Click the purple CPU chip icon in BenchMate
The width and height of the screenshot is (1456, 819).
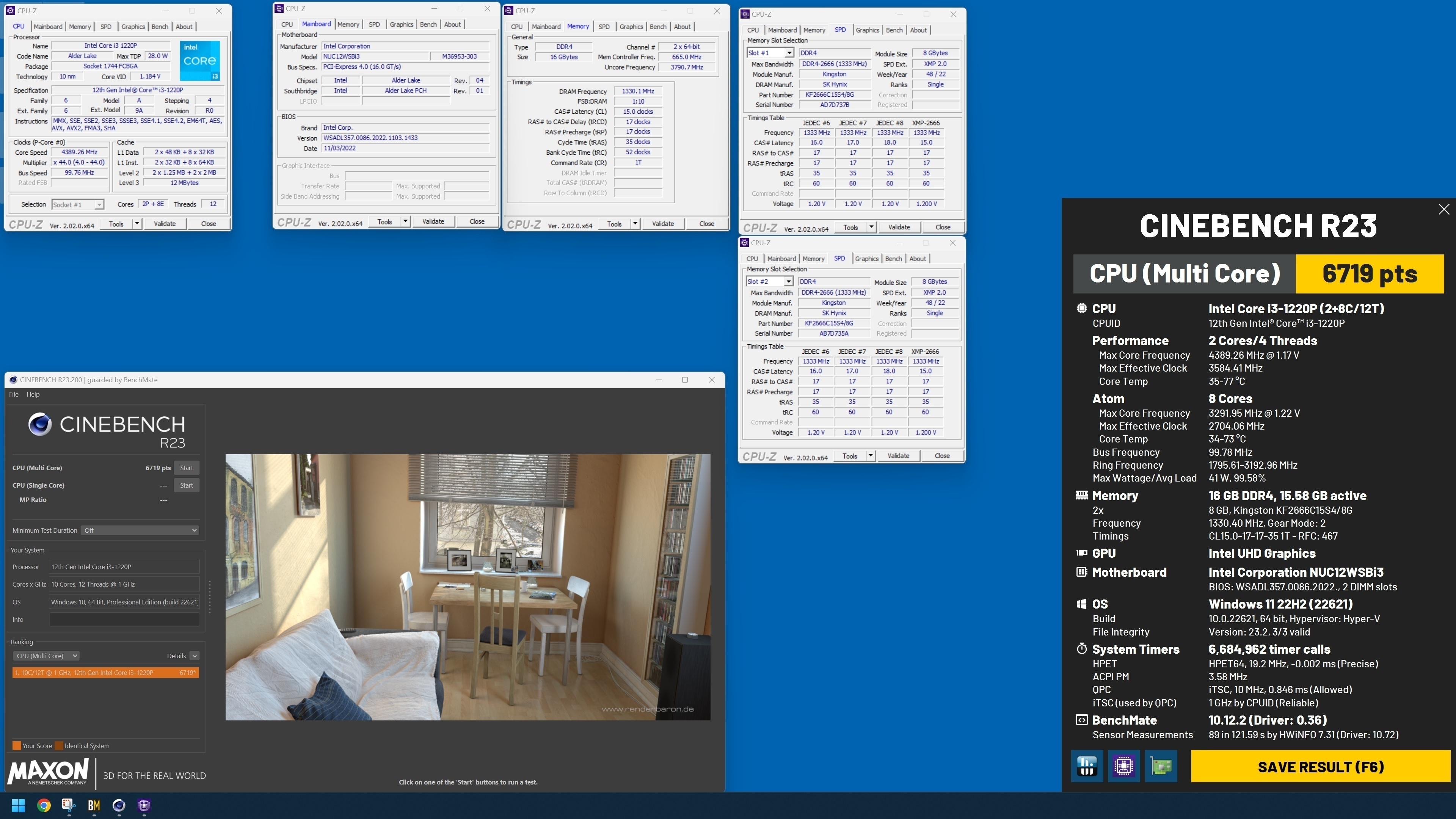1123,766
